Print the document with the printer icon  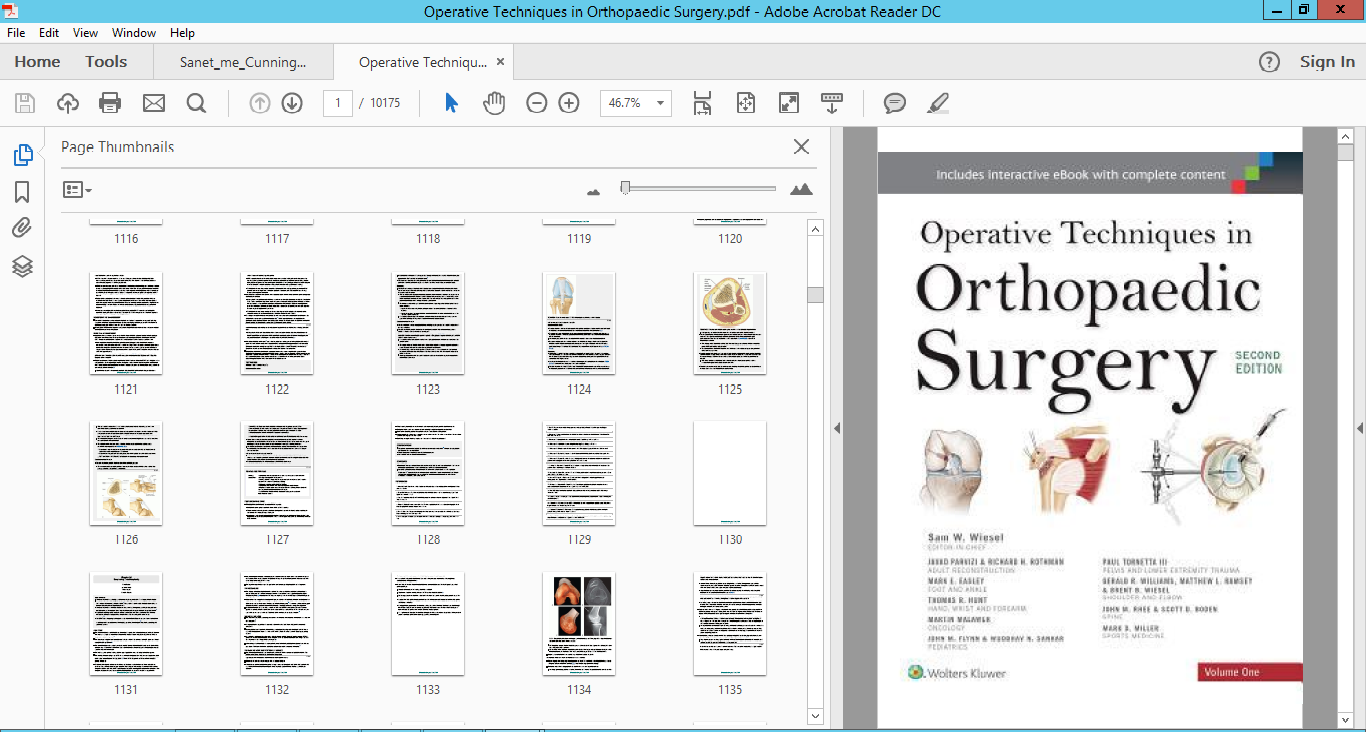click(x=110, y=103)
